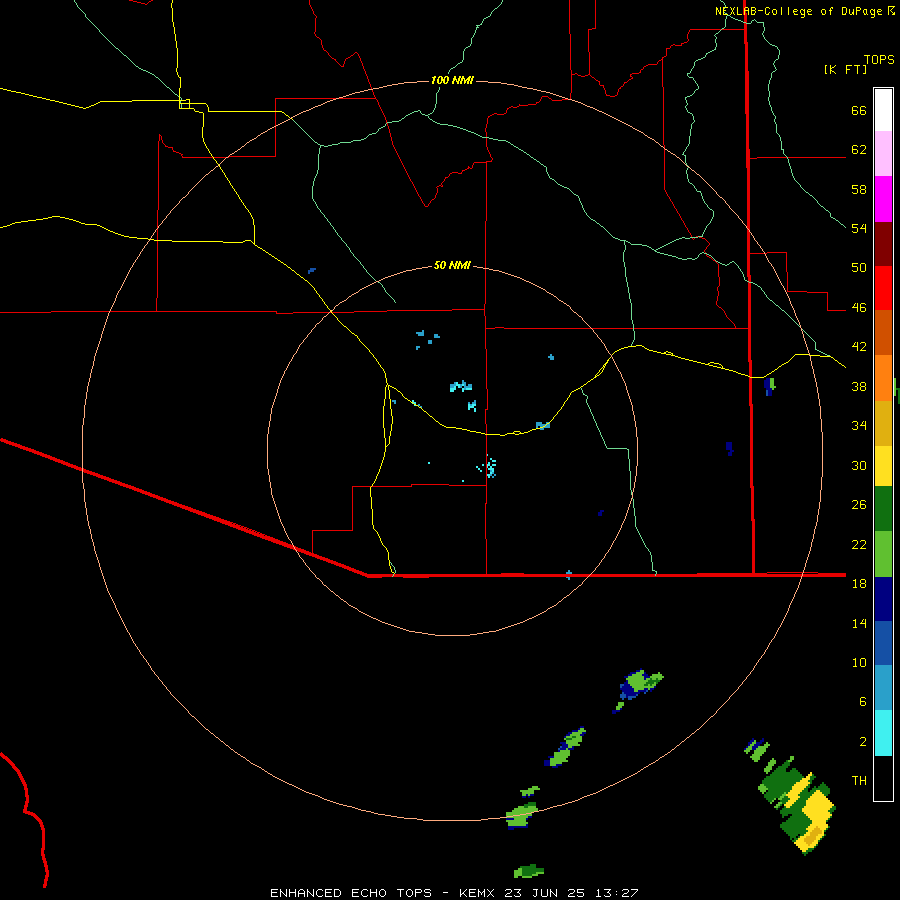Click the ENHANCED ECHO TOPS caption text
Image resolution: width=900 pixels, height=900 pixels.
[x=351, y=893]
